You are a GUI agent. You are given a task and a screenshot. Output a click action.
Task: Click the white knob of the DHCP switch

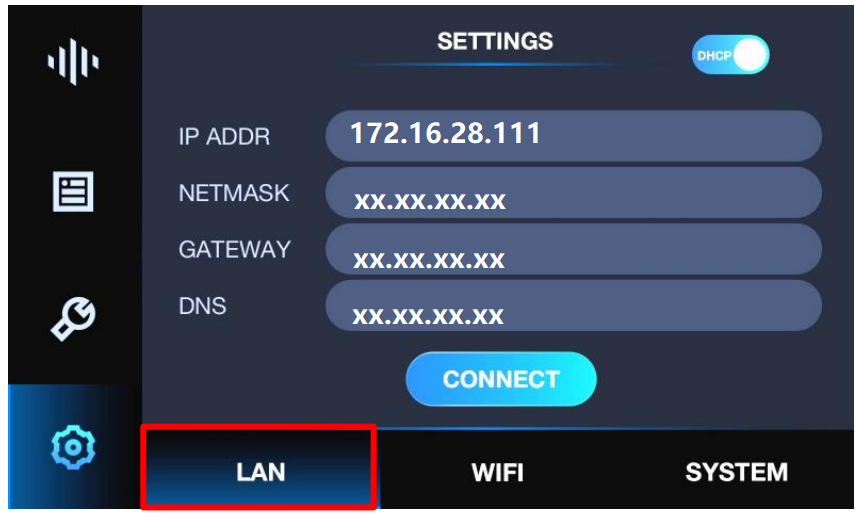pyautogui.click(x=750, y=55)
